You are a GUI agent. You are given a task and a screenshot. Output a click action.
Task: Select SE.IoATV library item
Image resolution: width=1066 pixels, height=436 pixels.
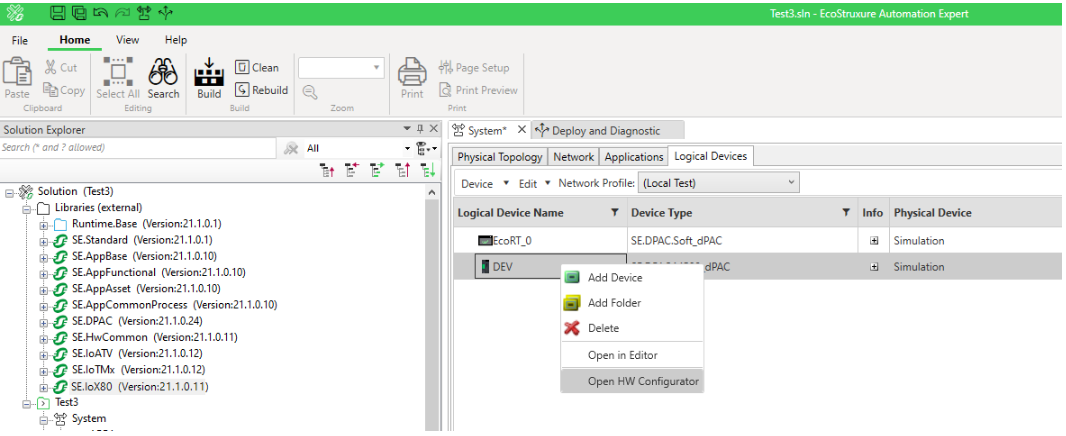point(137,354)
